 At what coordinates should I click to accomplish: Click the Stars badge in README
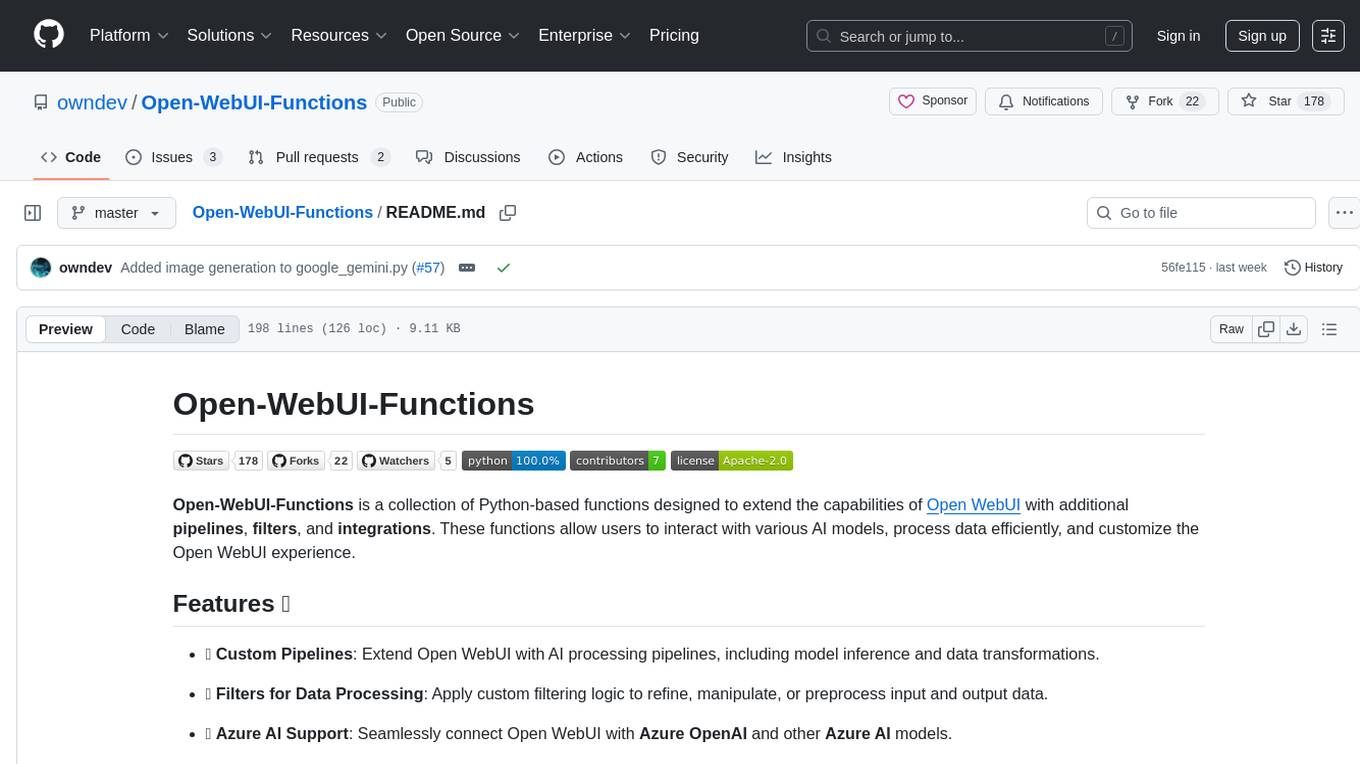click(217, 461)
